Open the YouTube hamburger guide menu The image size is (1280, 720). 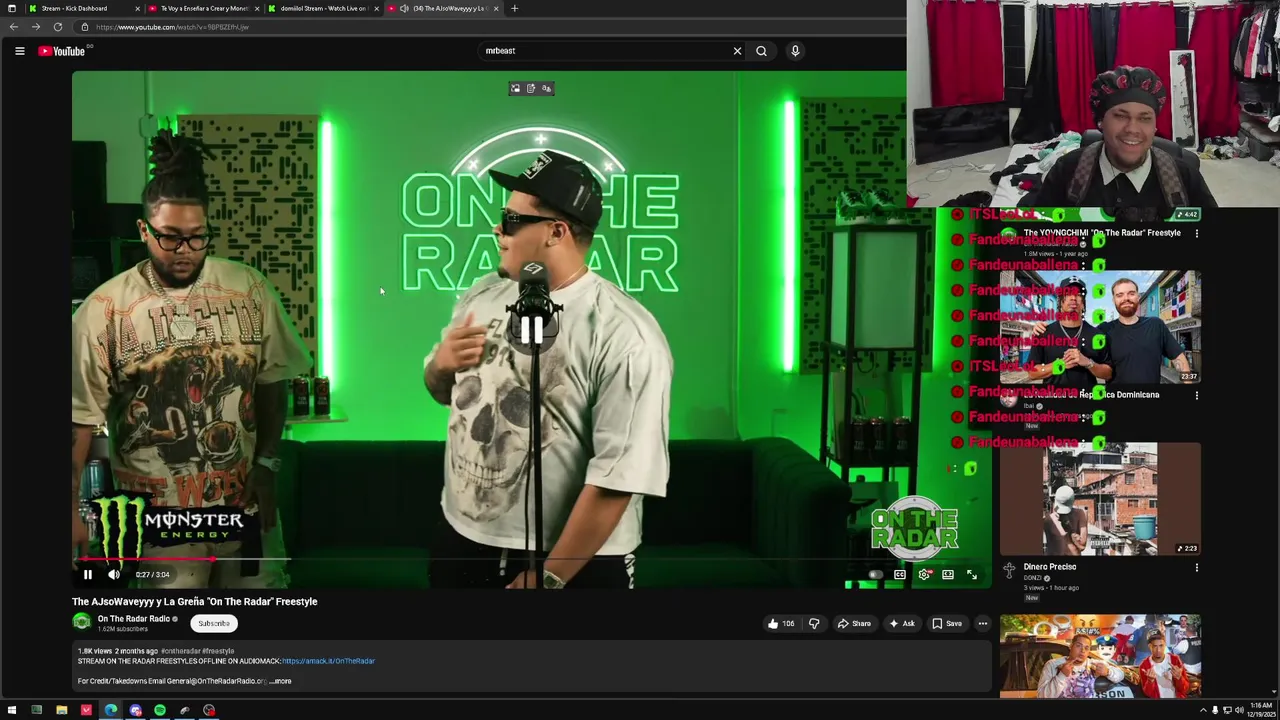tap(19, 51)
